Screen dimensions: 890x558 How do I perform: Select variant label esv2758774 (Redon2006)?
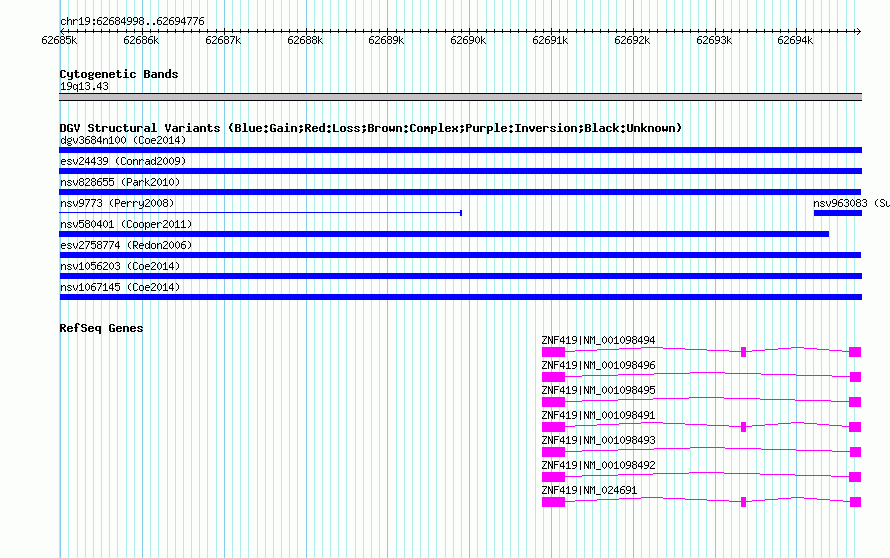pyautogui.click(x=126, y=245)
